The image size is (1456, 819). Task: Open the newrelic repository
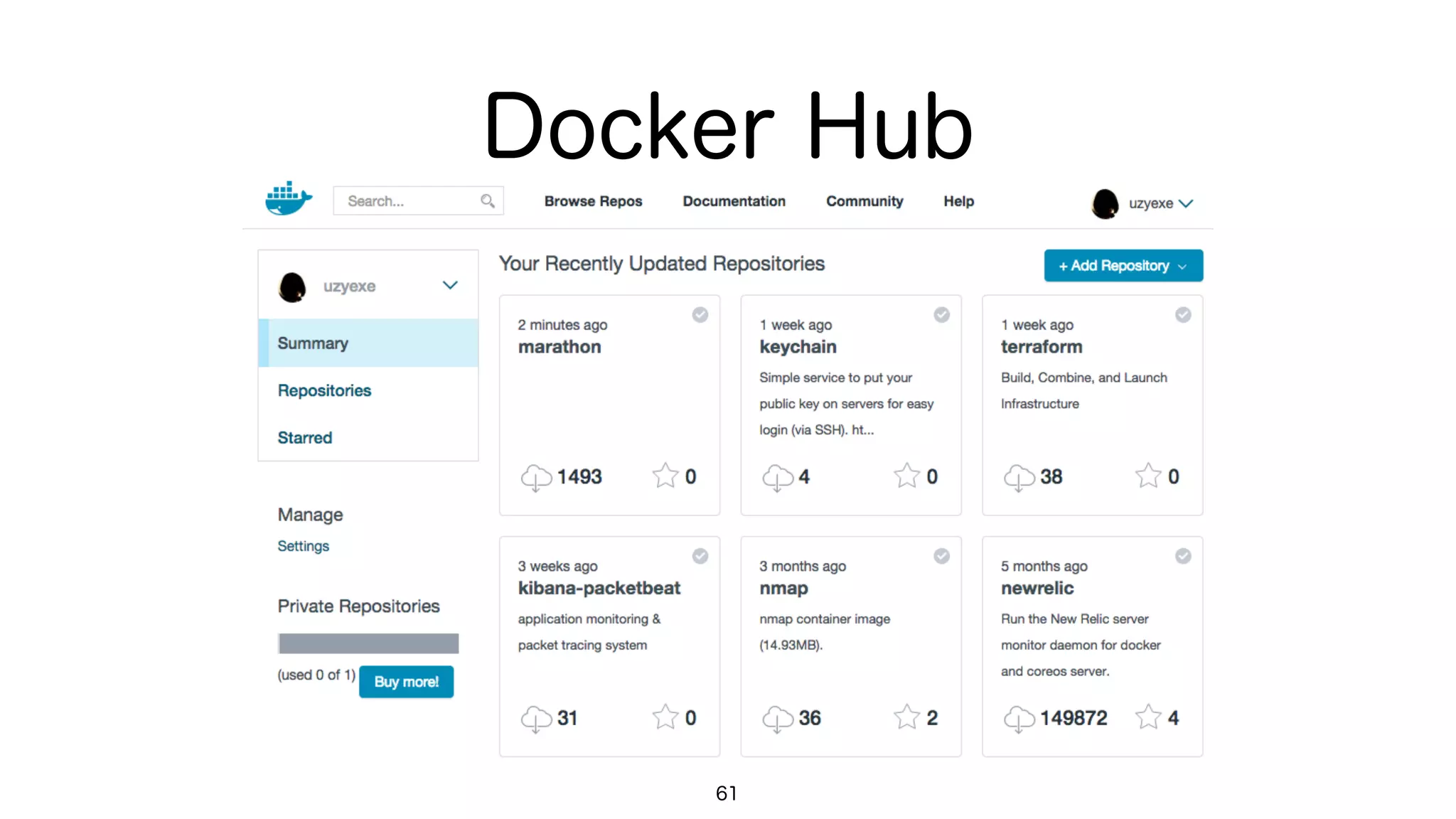(1037, 588)
